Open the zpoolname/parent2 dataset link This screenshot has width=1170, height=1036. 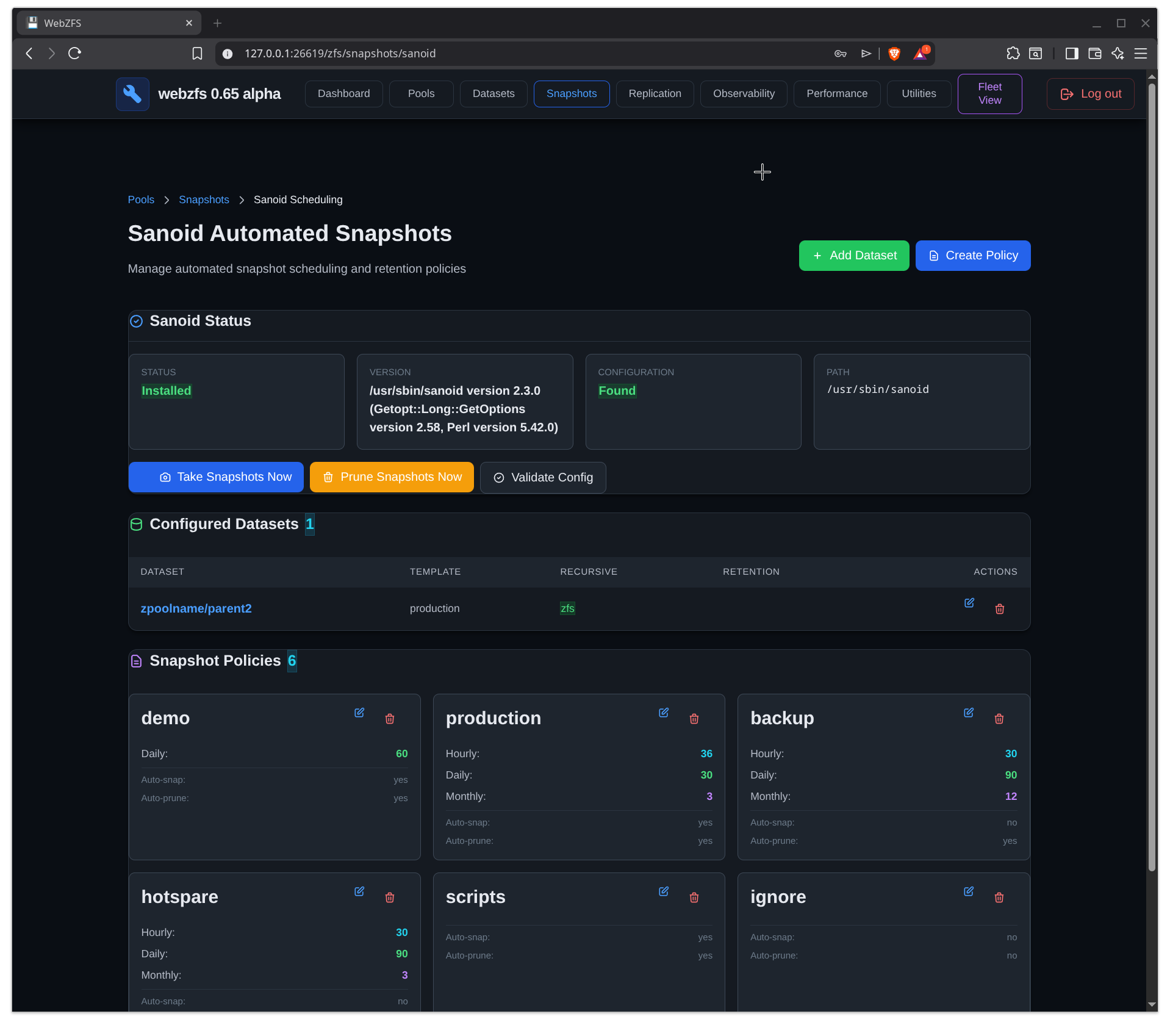[x=196, y=608]
